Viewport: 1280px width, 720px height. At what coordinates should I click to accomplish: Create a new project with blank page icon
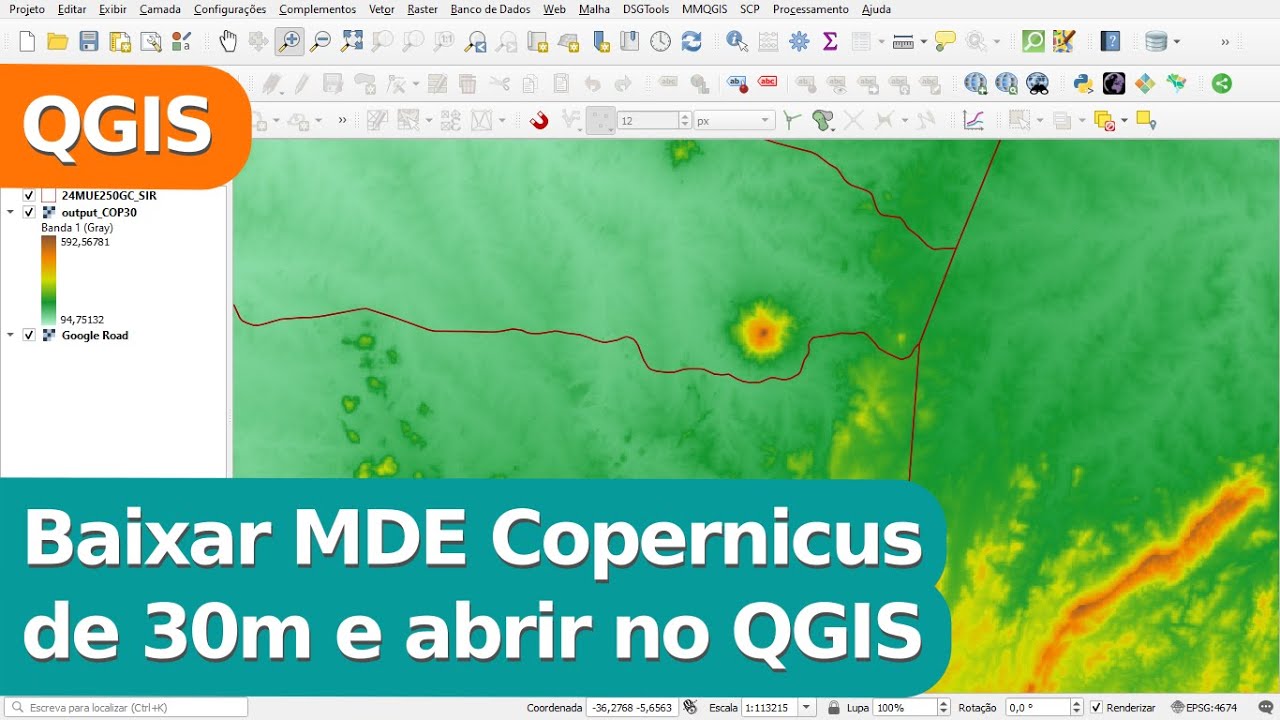click(x=27, y=42)
